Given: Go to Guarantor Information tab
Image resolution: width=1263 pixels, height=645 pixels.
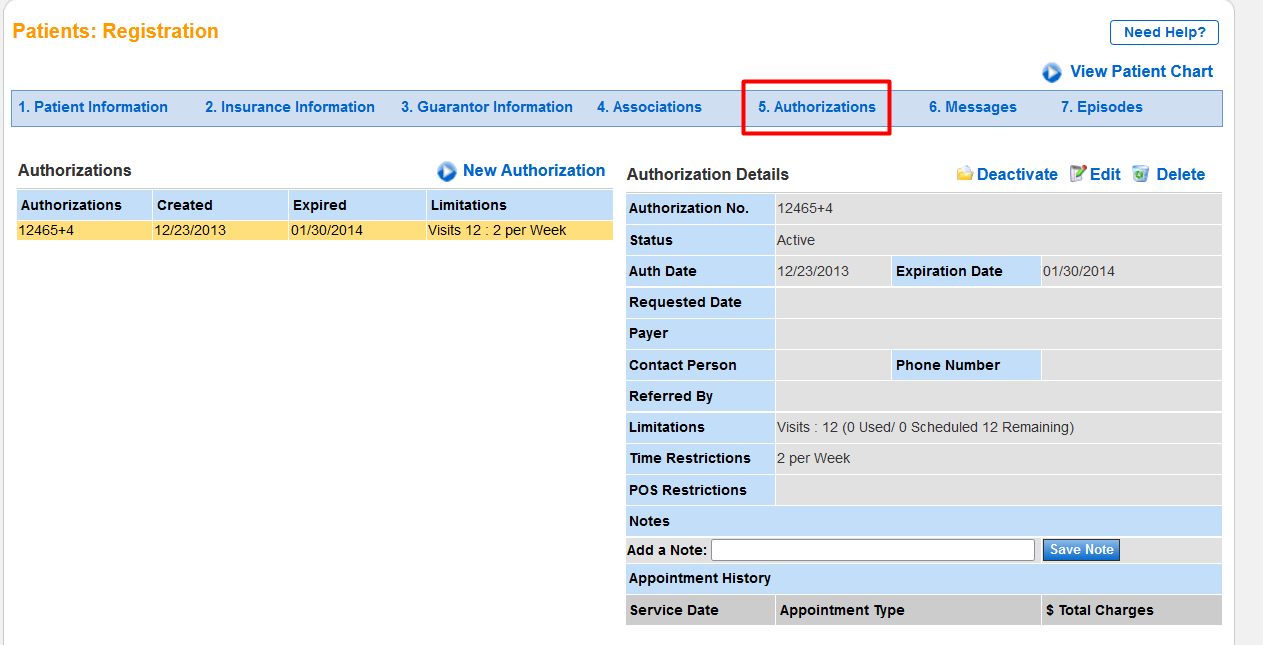Looking at the screenshot, I should [487, 107].
